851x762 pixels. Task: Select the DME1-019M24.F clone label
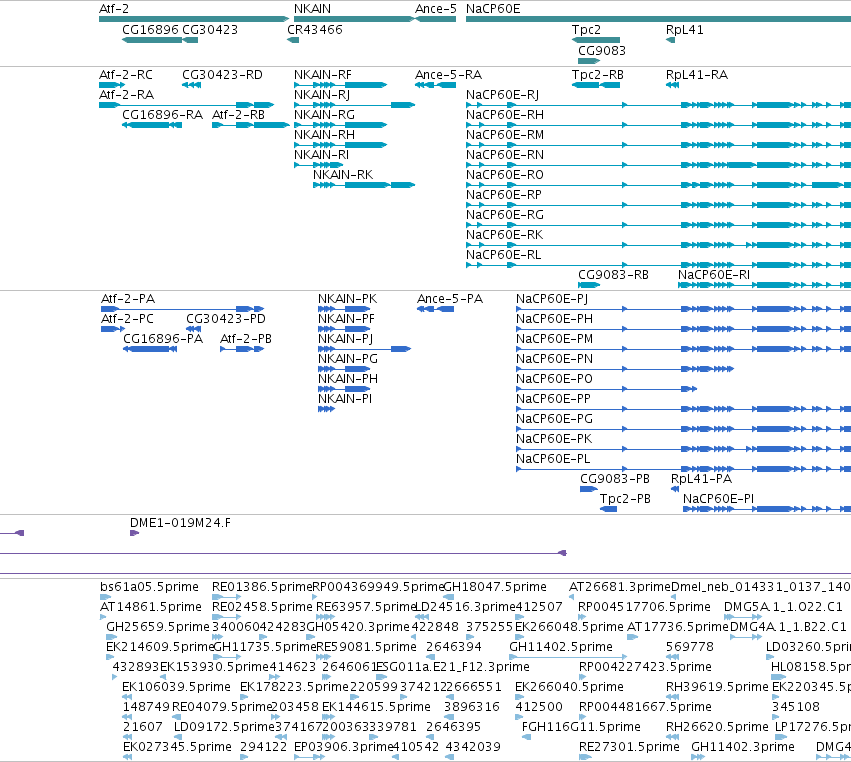(180, 523)
